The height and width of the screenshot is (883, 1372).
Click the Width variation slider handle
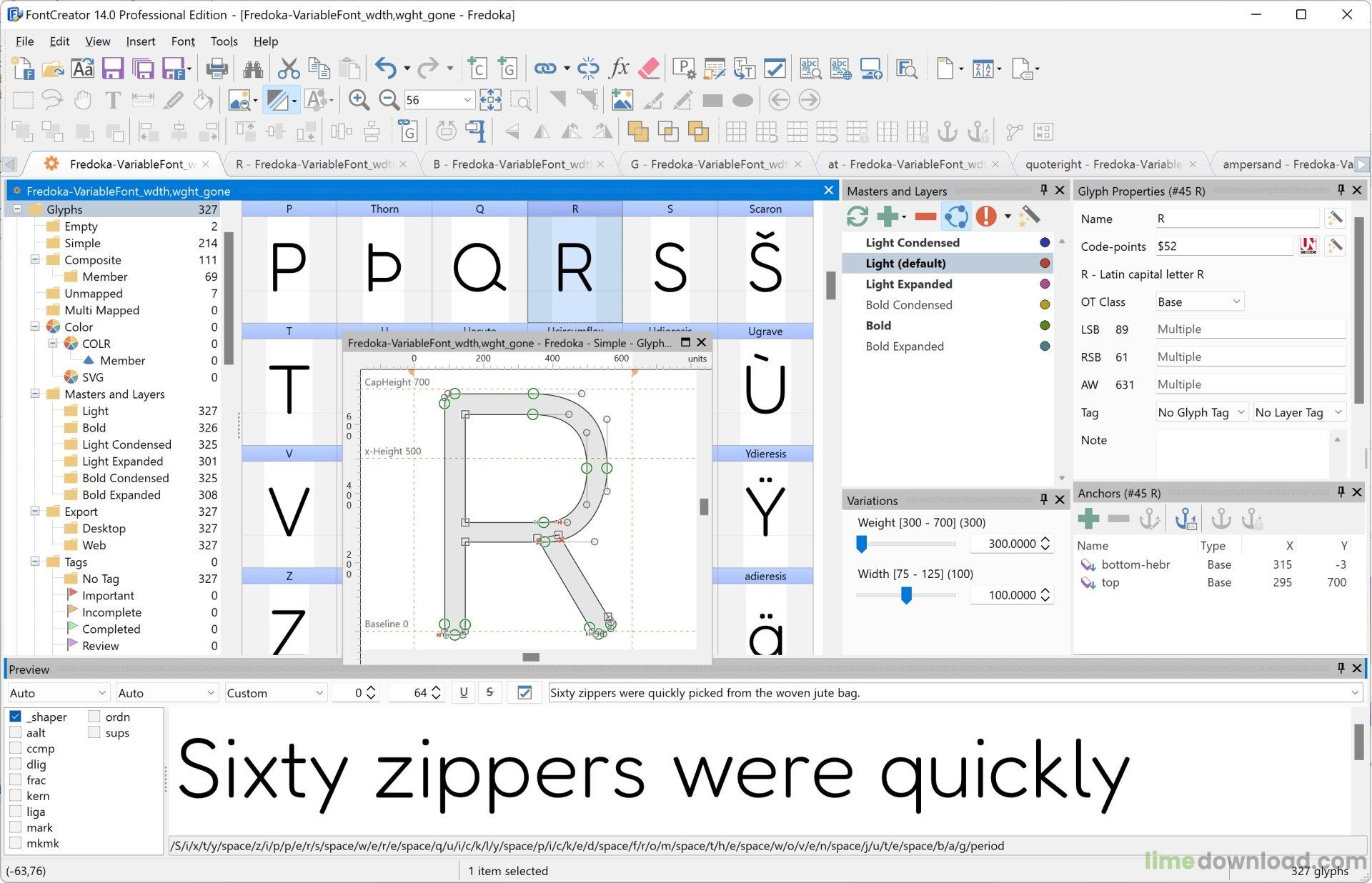(906, 595)
